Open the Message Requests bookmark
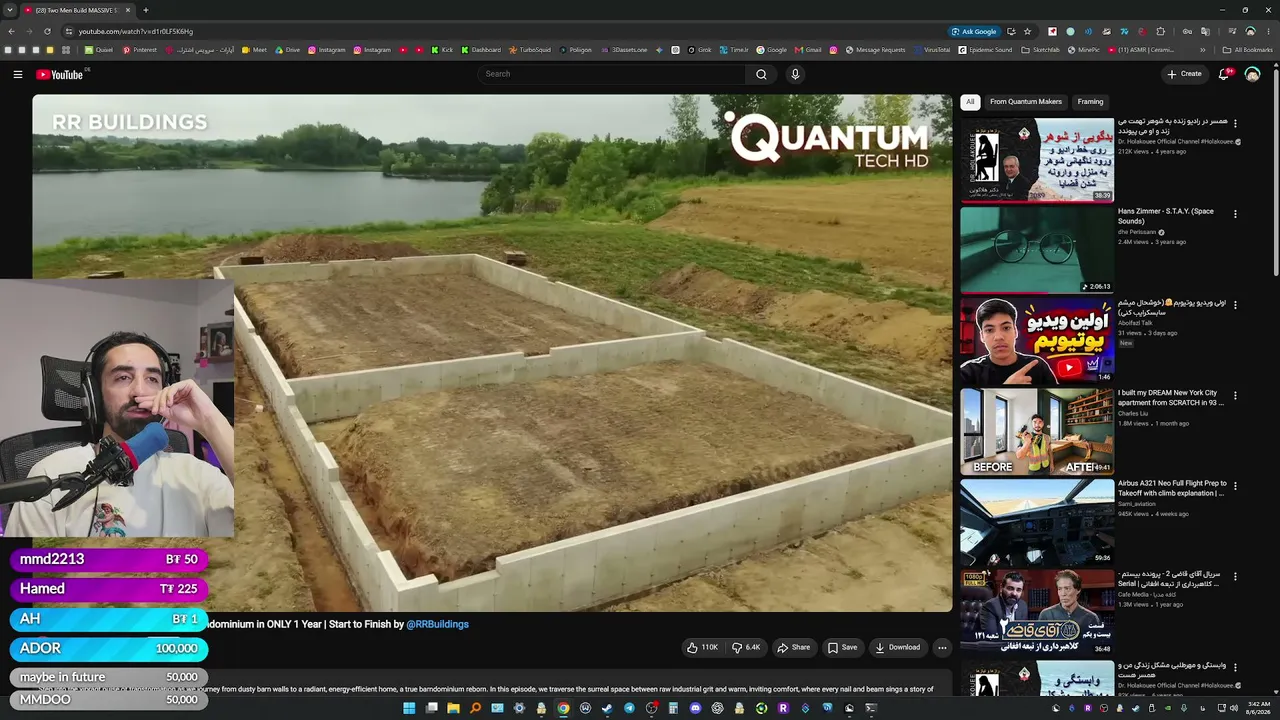 875,50
